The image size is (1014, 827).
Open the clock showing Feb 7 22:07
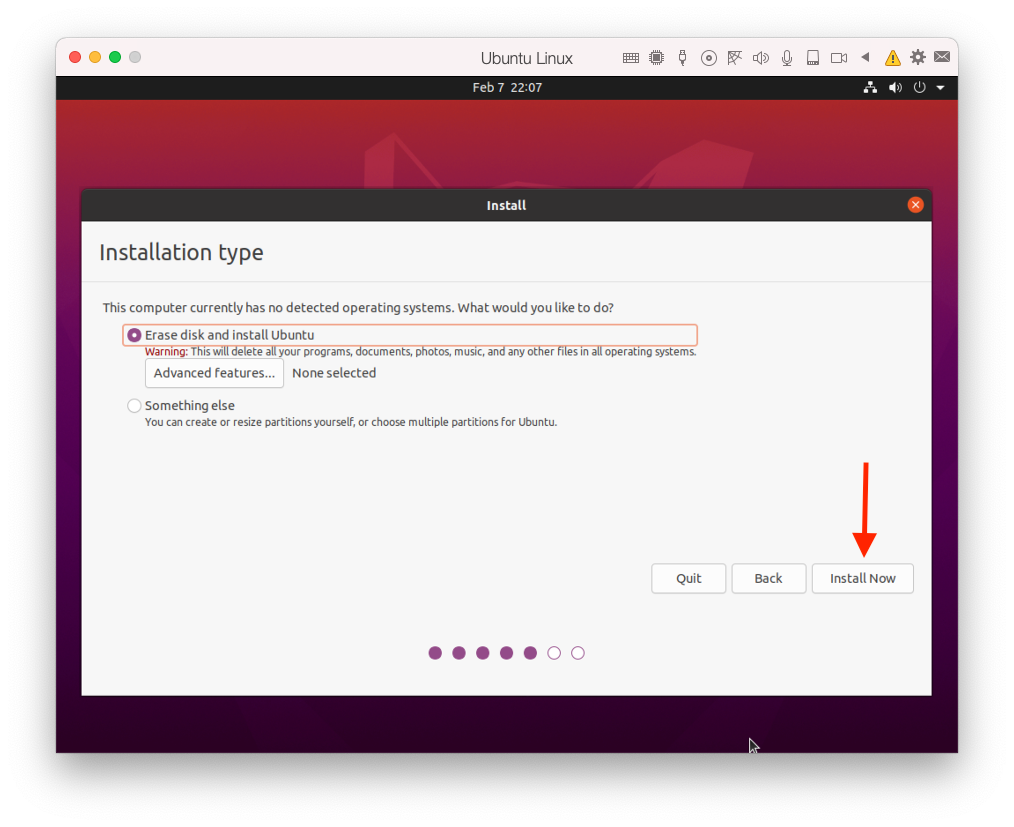tap(507, 88)
